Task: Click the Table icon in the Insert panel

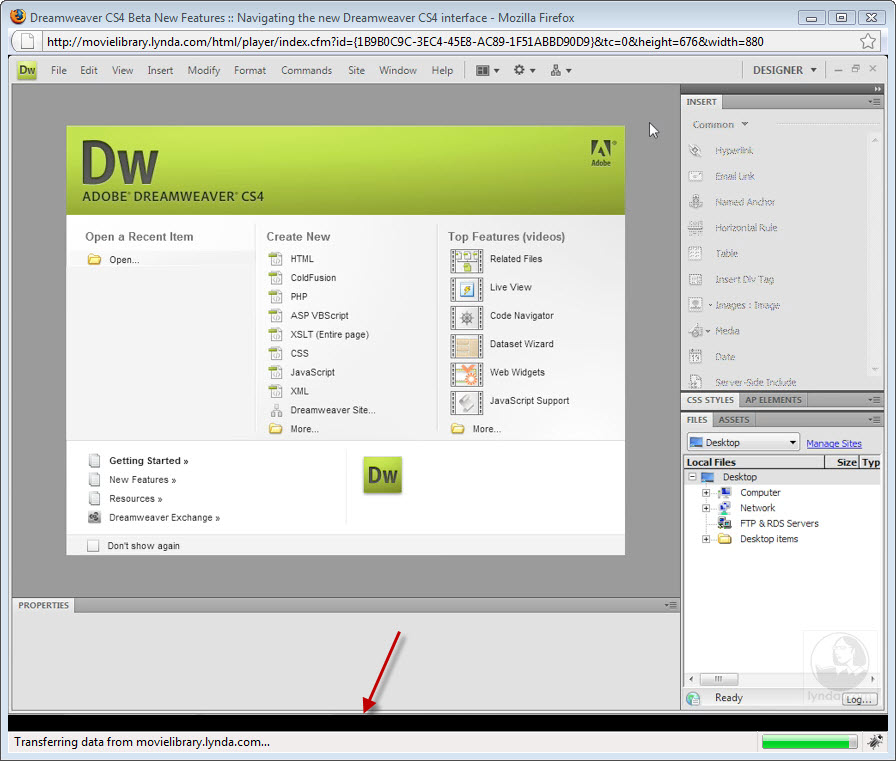Action: (x=695, y=253)
